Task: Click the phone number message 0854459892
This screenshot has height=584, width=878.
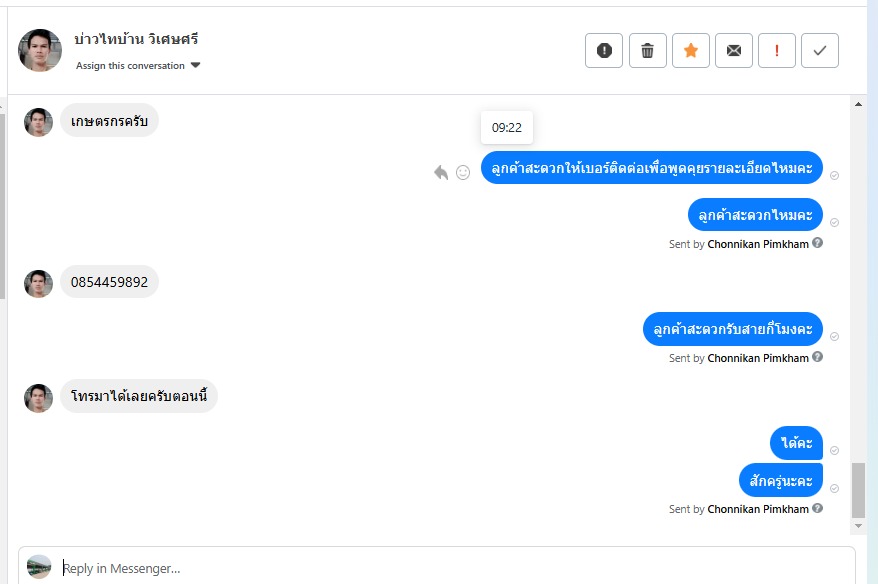Action: point(109,282)
